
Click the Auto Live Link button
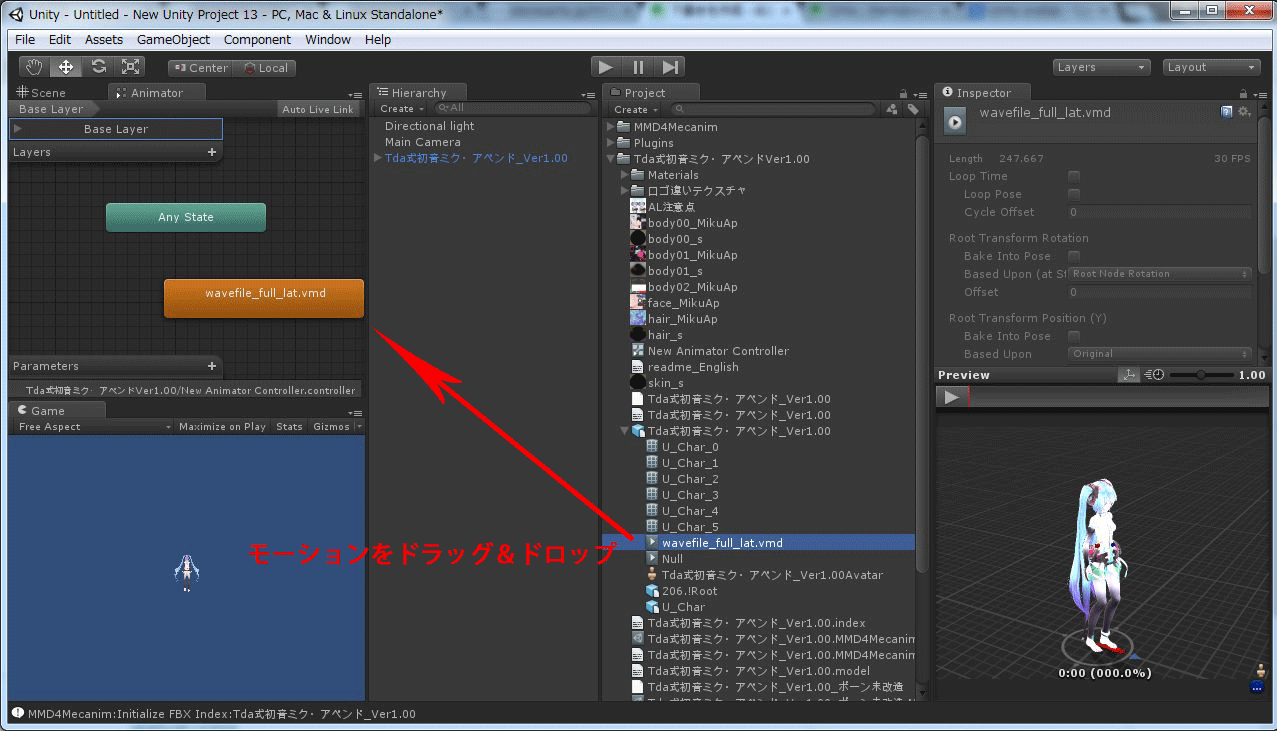pos(319,108)
